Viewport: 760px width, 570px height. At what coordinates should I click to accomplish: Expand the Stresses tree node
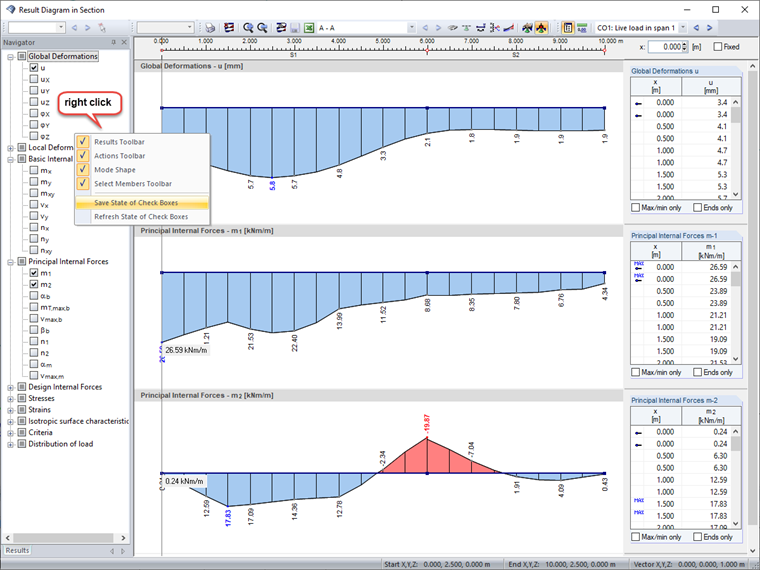[x=10, y=399]
